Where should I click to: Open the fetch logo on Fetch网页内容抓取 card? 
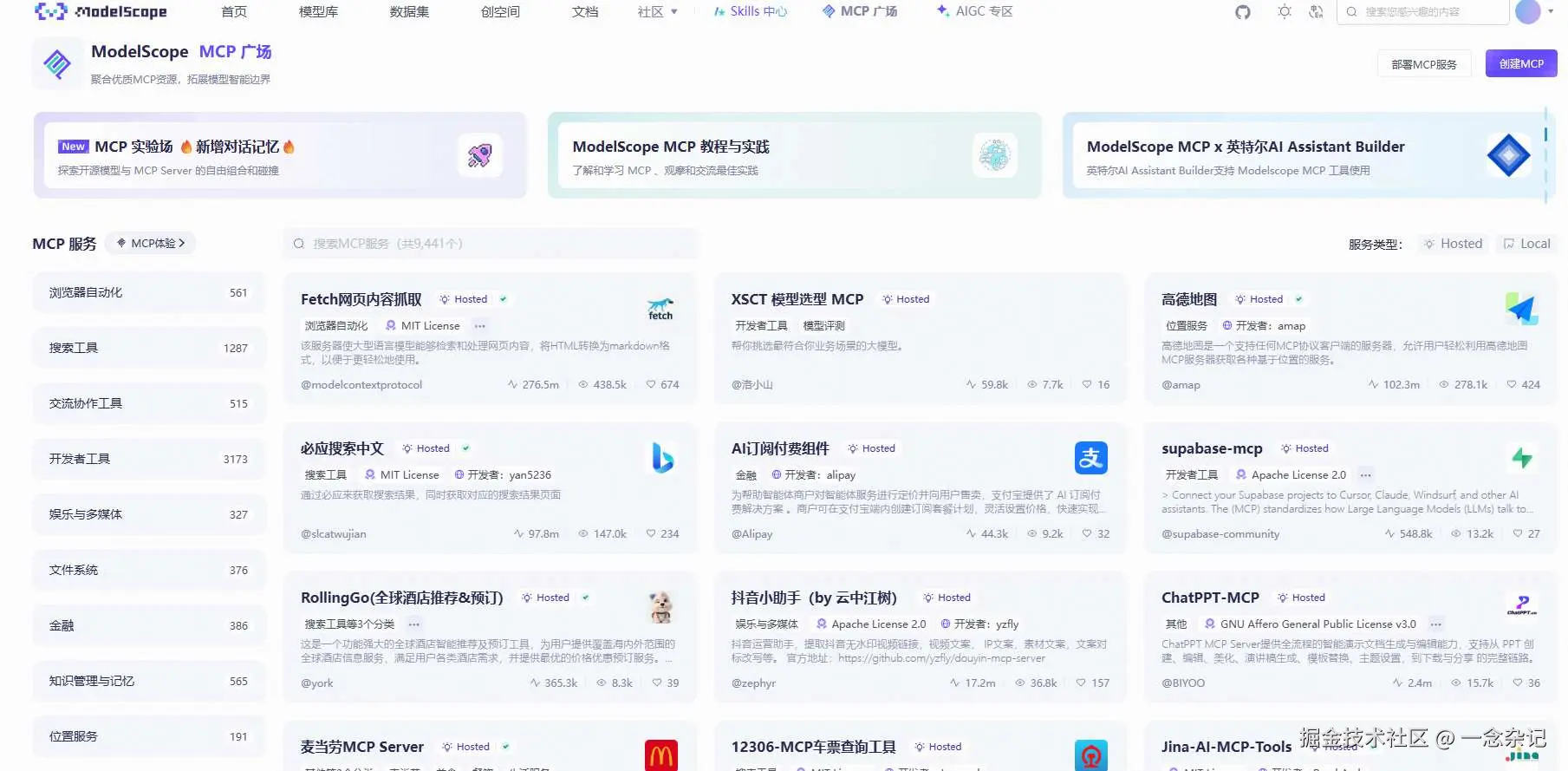point(660,309)
